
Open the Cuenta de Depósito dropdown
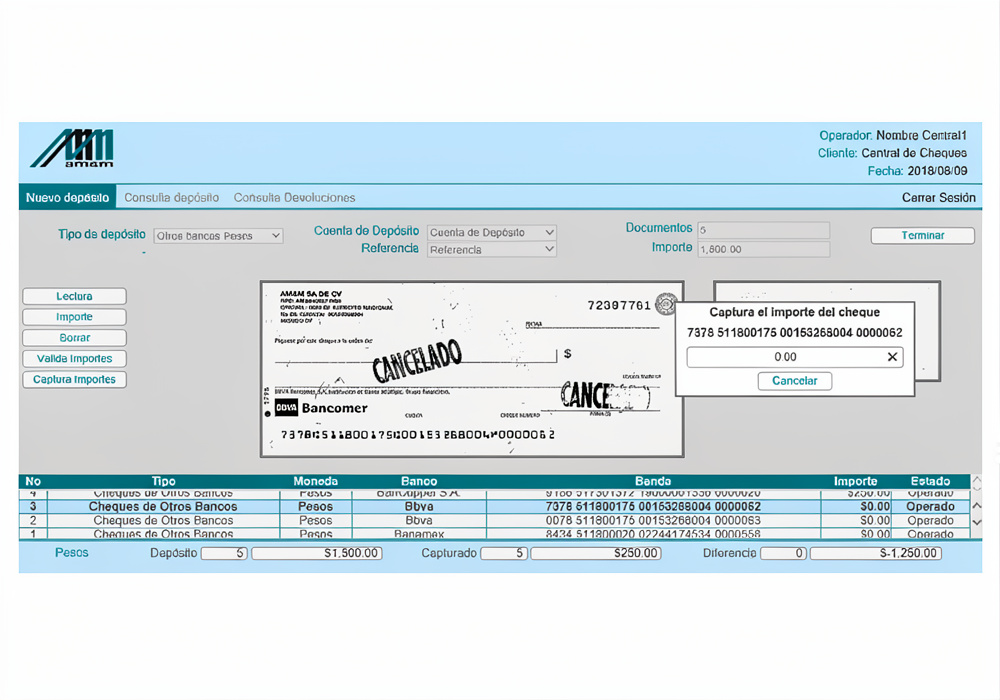tap(492, 233)
